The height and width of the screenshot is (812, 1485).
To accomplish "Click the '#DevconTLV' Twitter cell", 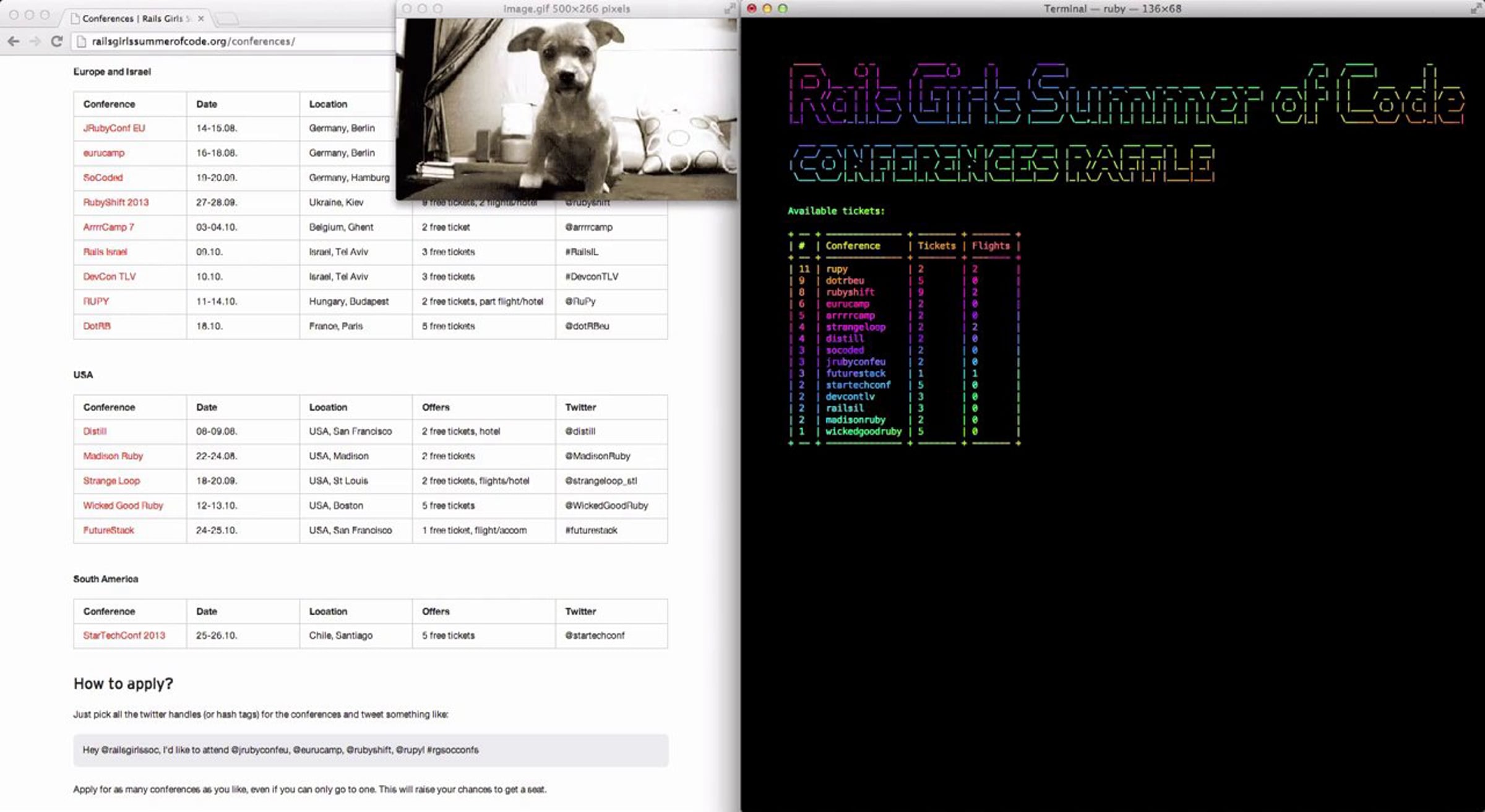I will click(611, 276).
